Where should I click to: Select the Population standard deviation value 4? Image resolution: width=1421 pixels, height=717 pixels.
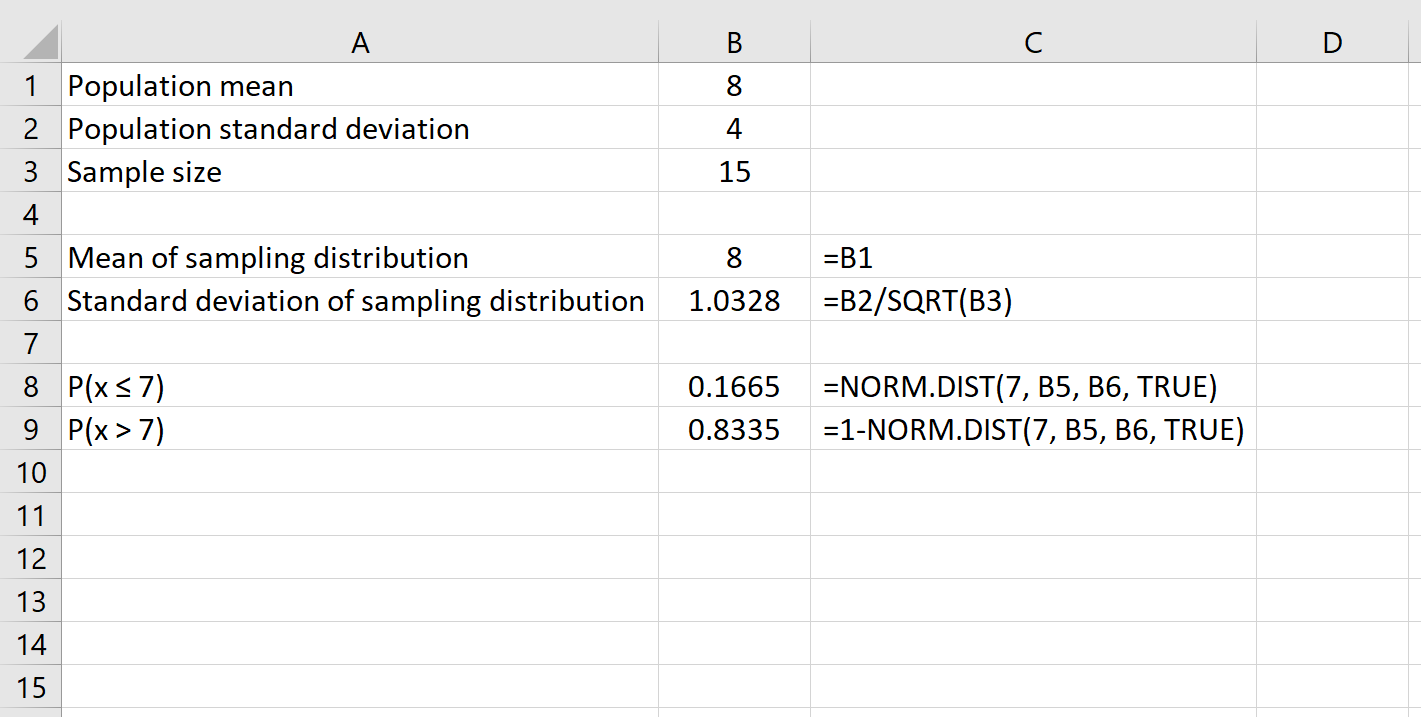[733, 128]
